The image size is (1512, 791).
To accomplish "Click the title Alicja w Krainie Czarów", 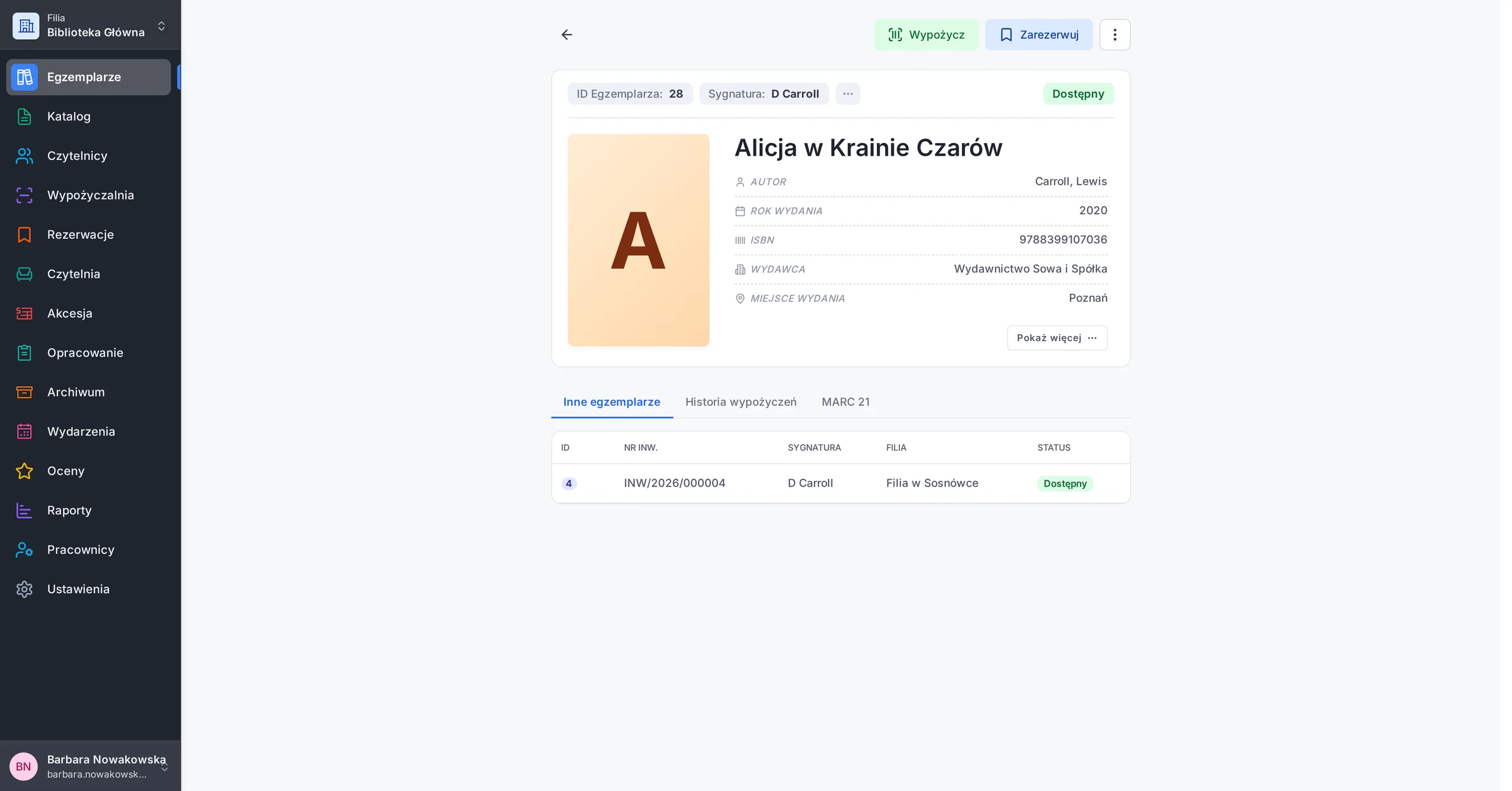I will pos(868,148).
